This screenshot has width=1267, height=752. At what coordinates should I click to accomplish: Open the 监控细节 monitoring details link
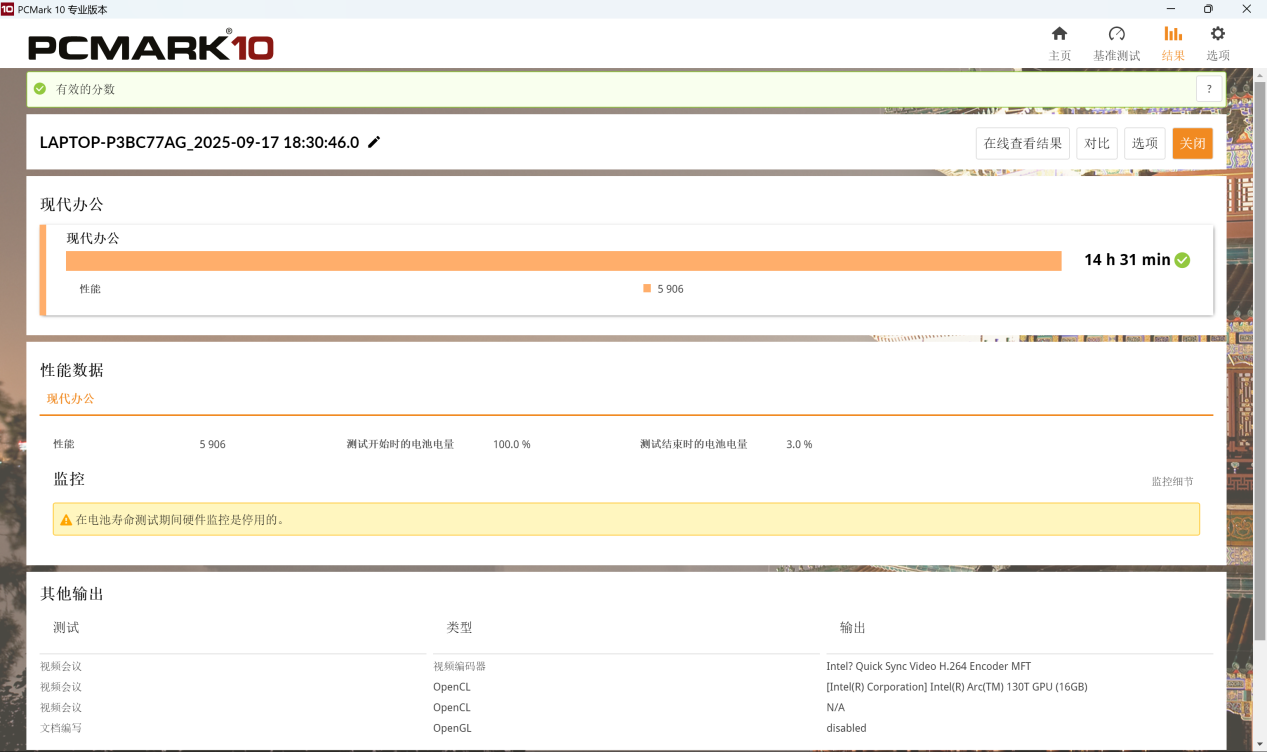1172,481
